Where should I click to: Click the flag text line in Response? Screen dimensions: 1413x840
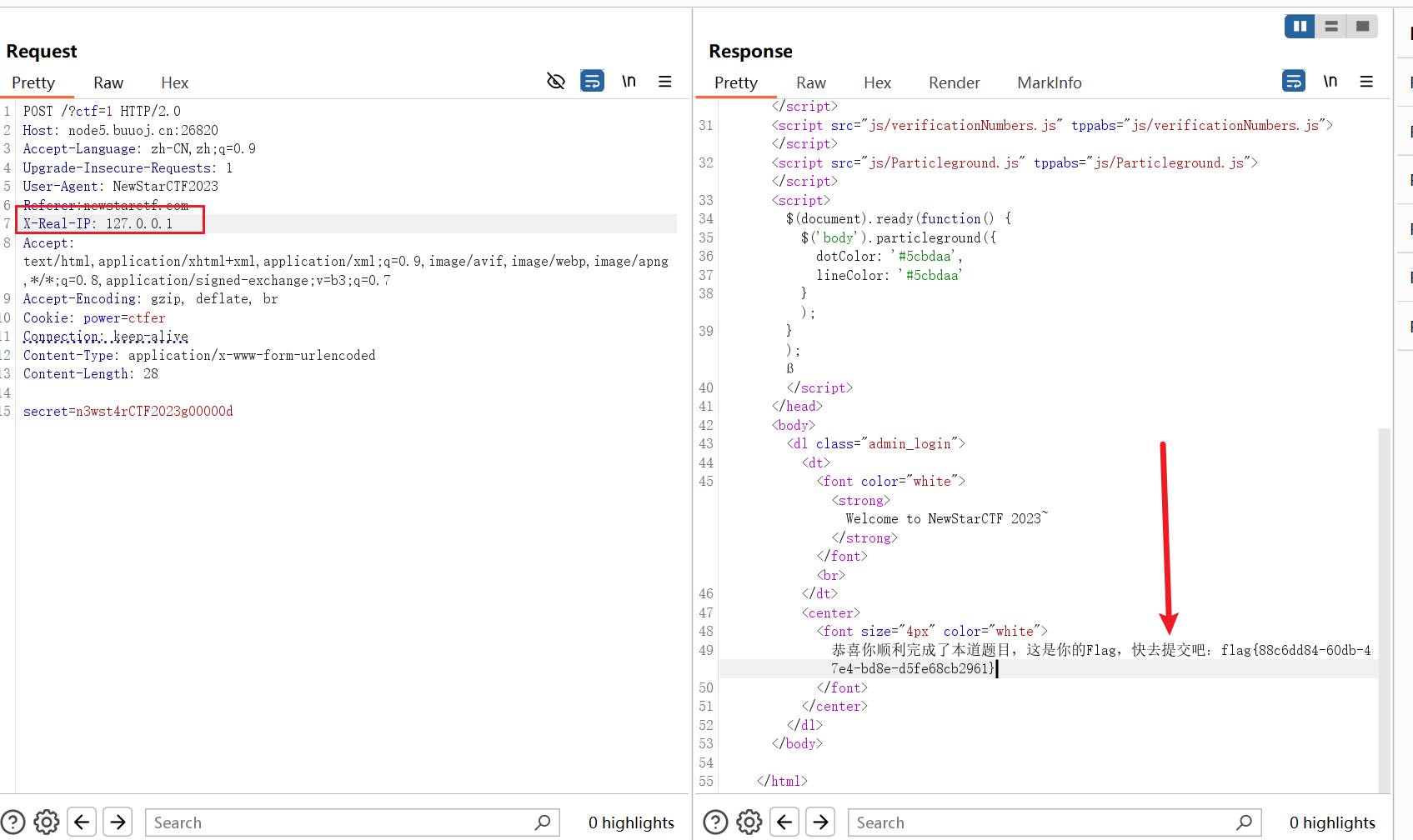coord(1100,659)
